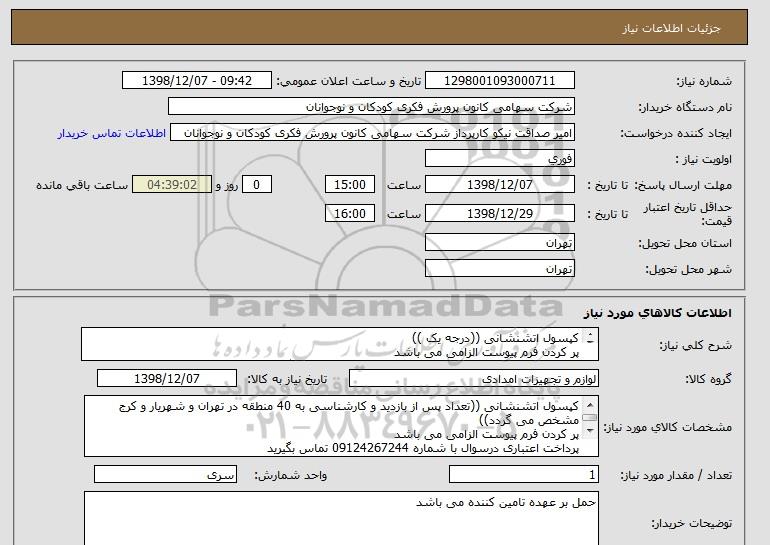Screen dimensions: 770x545
Task: Click the text ساعت باقی مانده
Action: [x=82, y=185]
